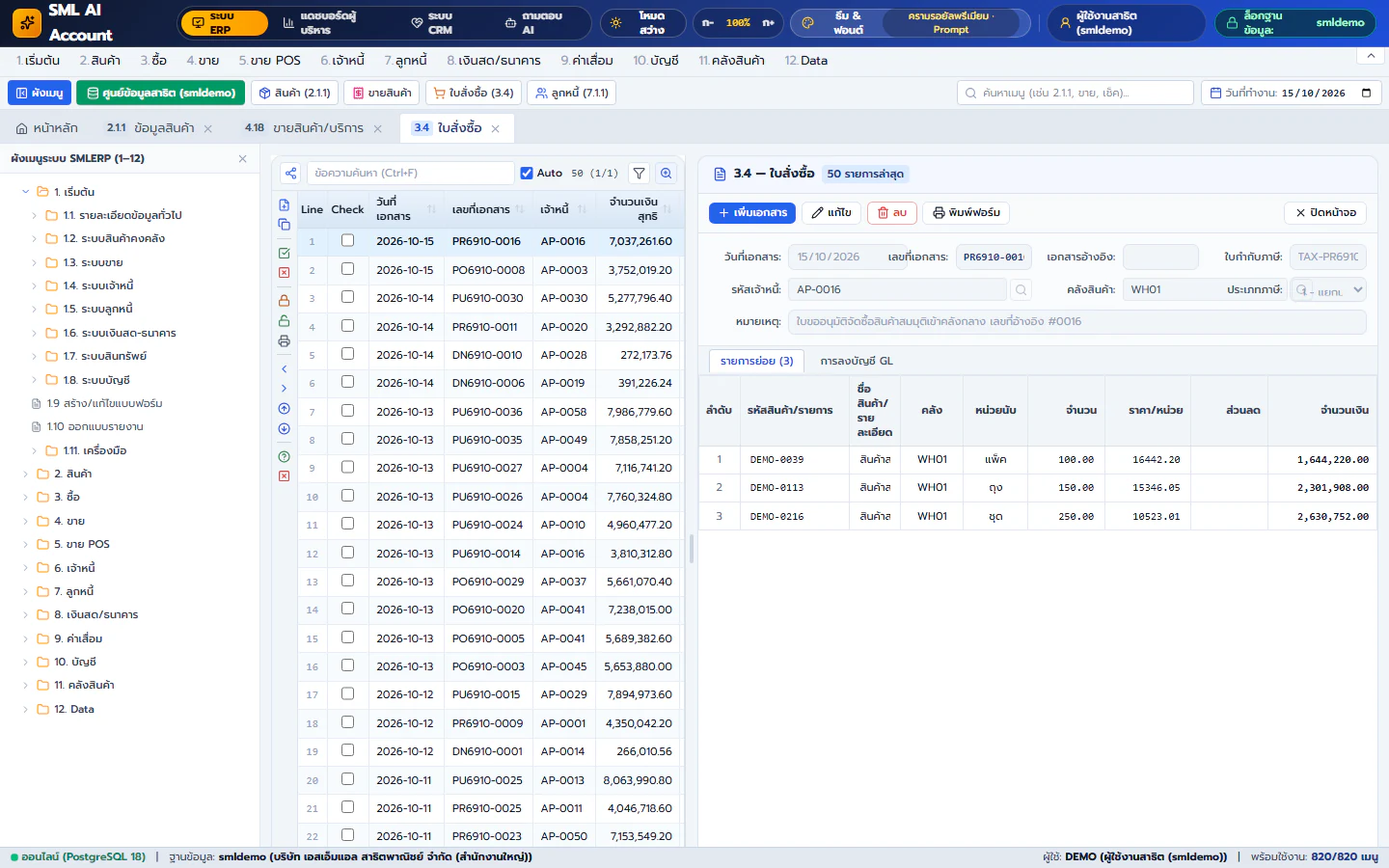The height and width of the screenshot is (868, 1389).
Task: Check the box for row DN6910-0010
Action: [x=347, y=354]
